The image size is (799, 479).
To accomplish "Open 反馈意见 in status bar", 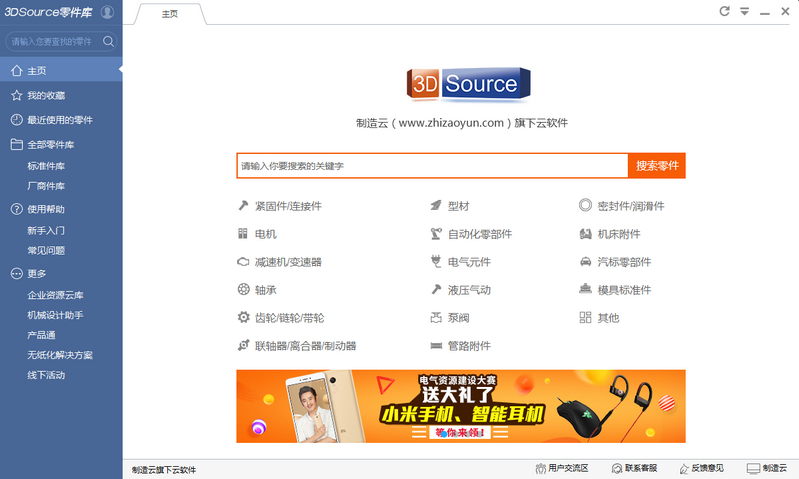I will coord(701,468).
